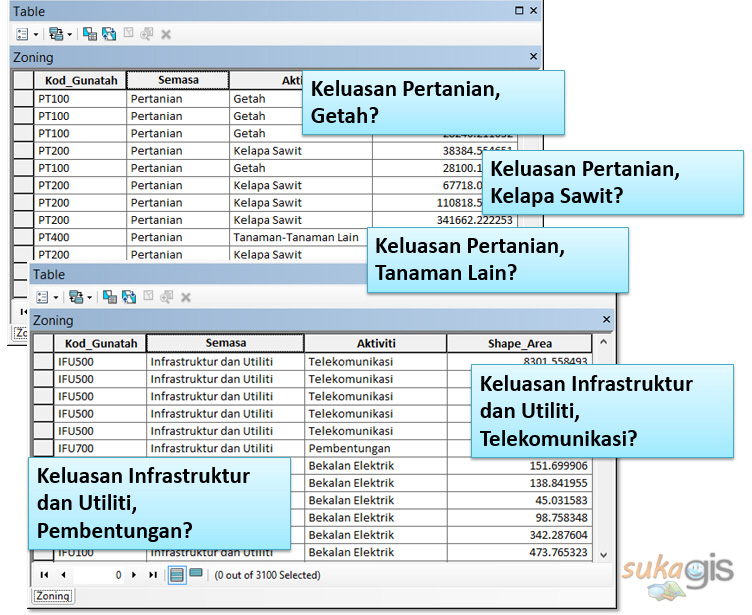This screenshot has height=615, width=752.
Task: Close the Zoning table in back window
Action: (x=533, y=57)
